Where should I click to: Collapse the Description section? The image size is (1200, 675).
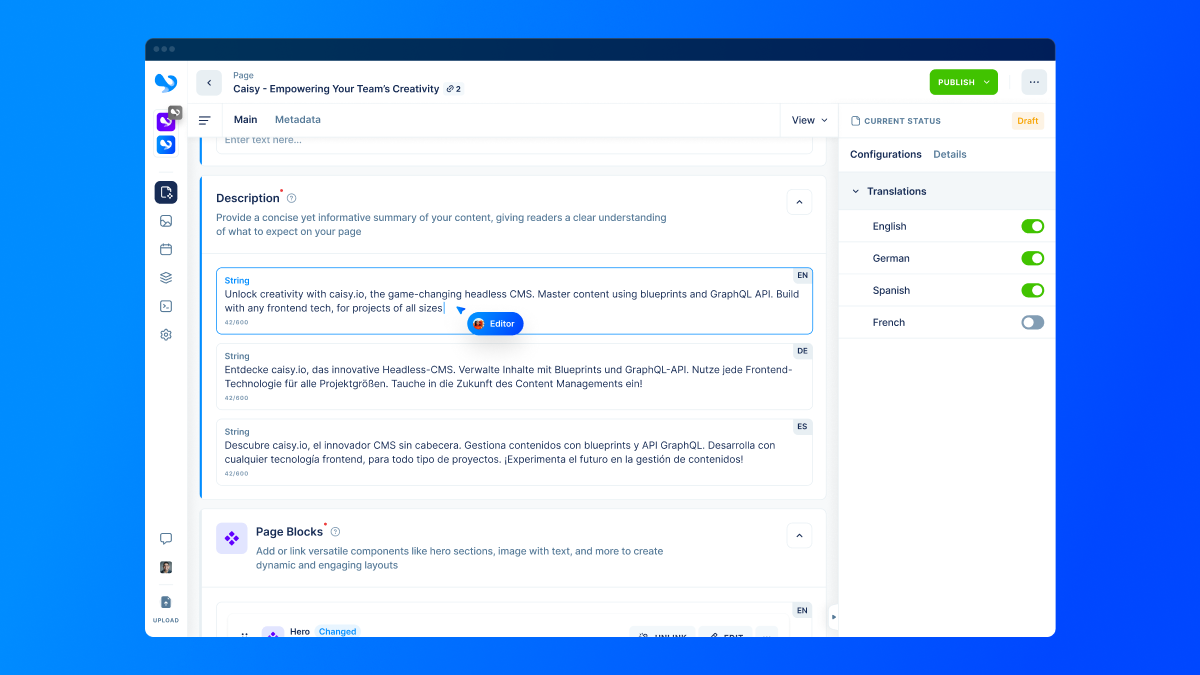(x=799, y=202)
